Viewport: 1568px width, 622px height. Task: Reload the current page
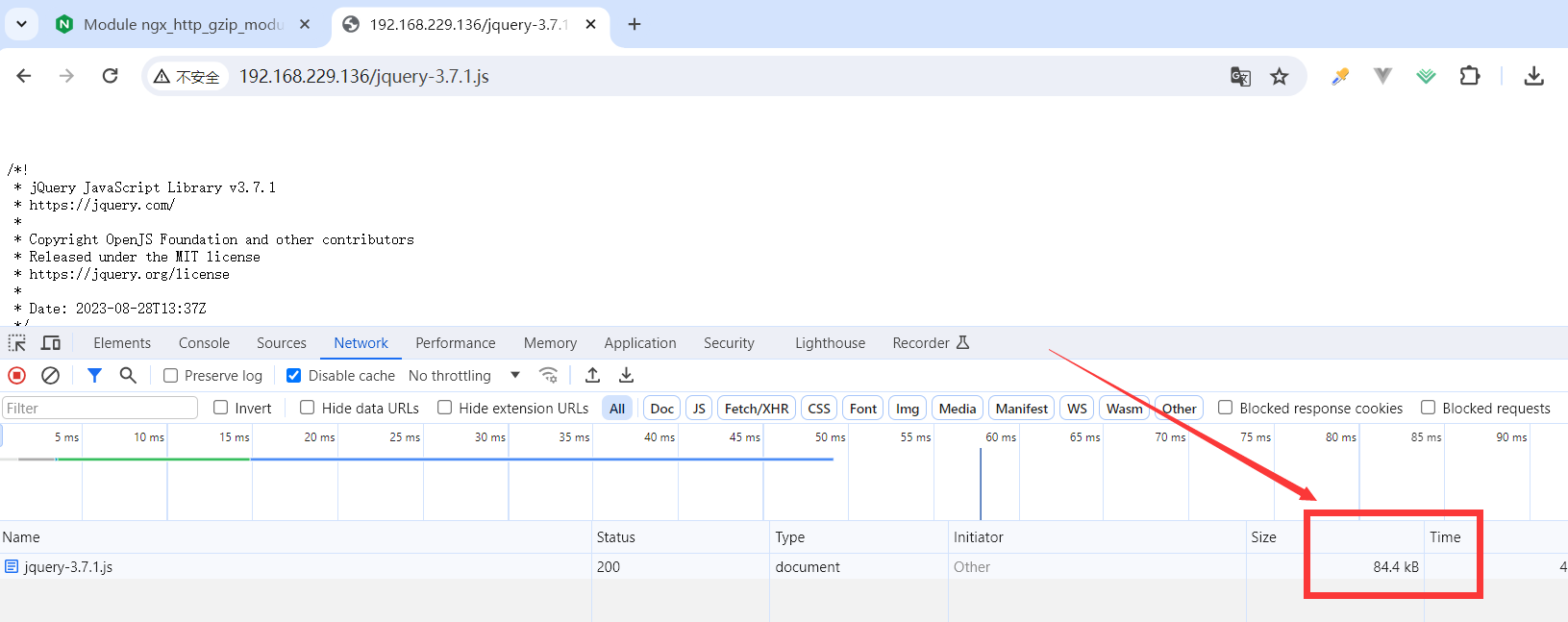[x=111, y=76]
